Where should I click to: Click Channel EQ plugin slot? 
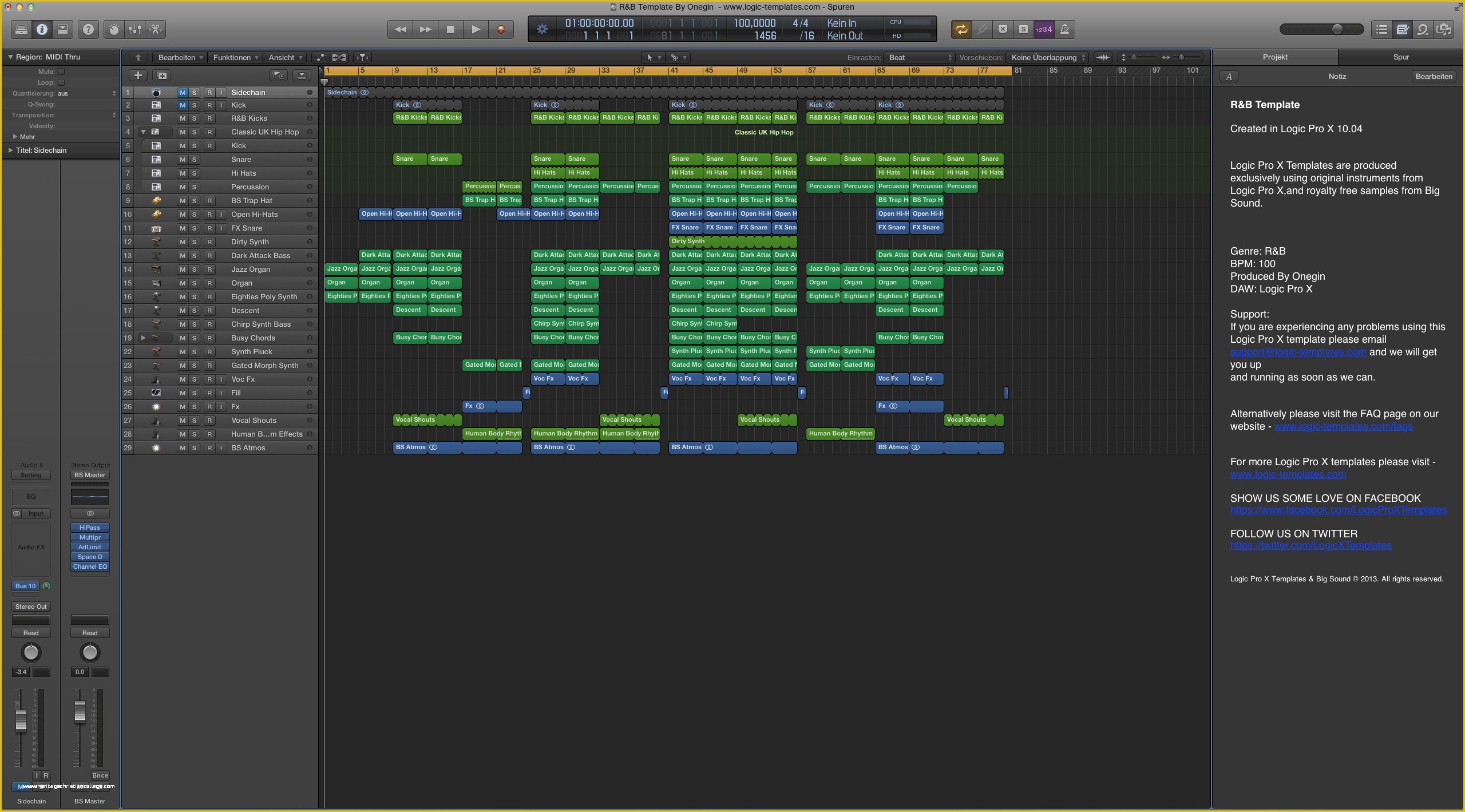tap(90, 567)
